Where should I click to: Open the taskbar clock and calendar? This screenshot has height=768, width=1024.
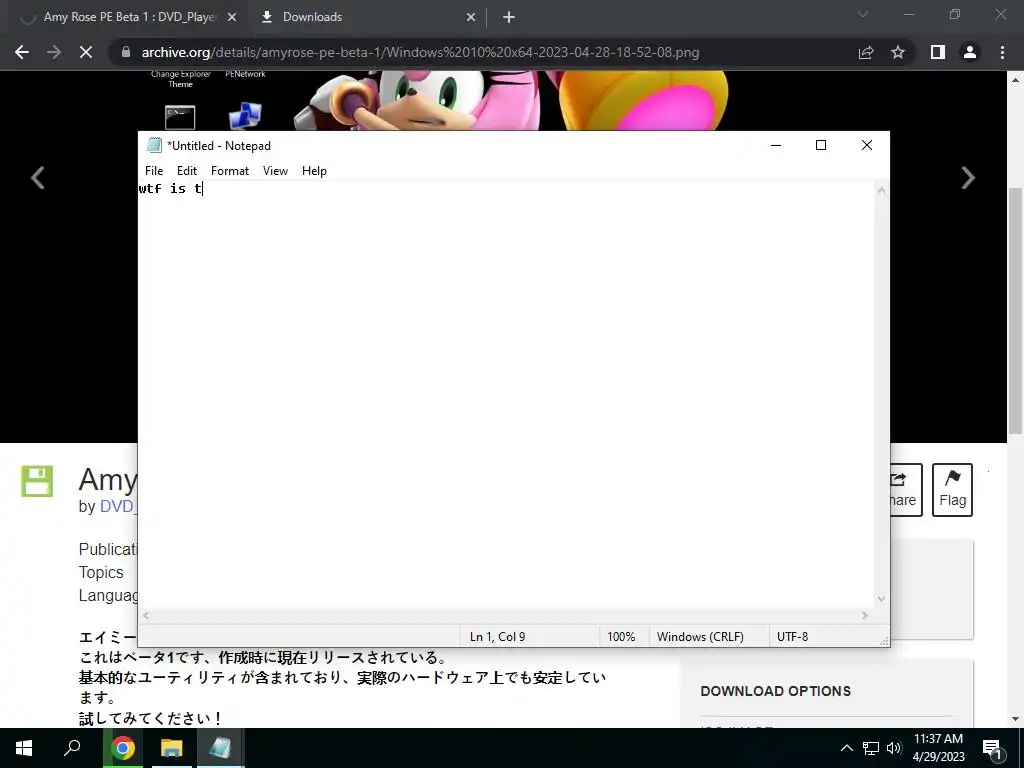point(938,748)
